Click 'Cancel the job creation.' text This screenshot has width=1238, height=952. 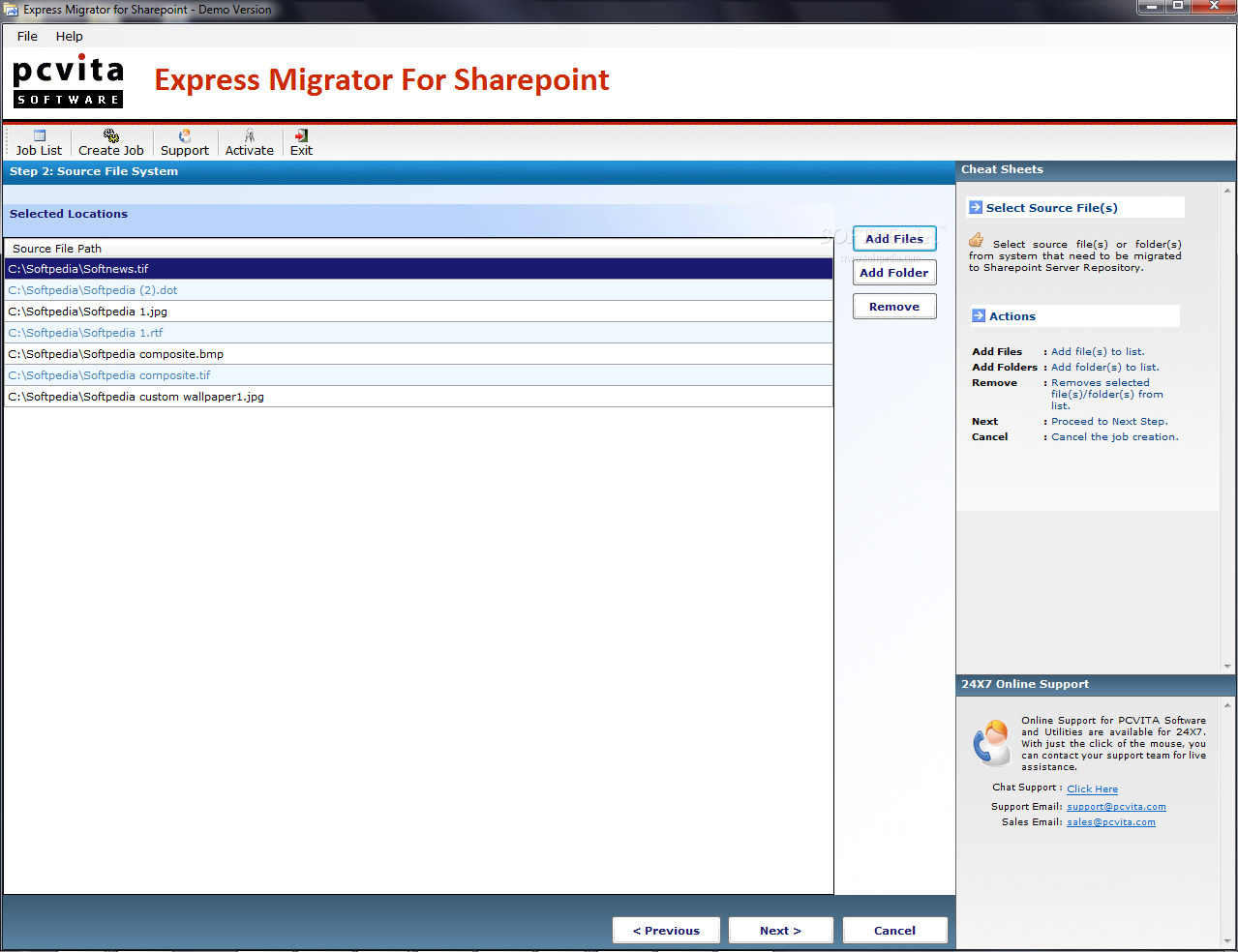1115,437
